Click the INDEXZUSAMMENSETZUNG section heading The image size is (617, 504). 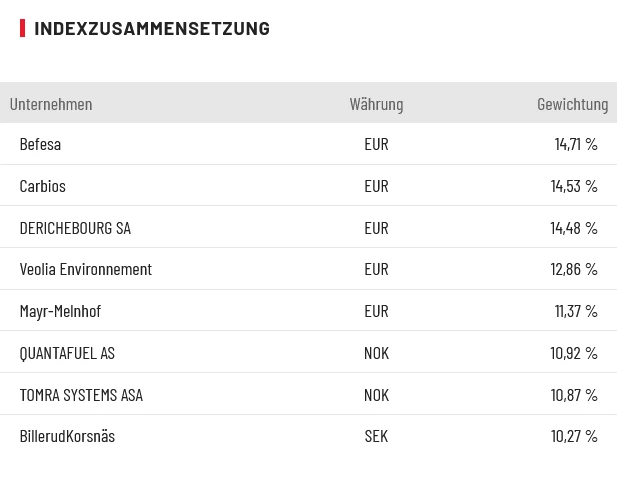(152, 28)
